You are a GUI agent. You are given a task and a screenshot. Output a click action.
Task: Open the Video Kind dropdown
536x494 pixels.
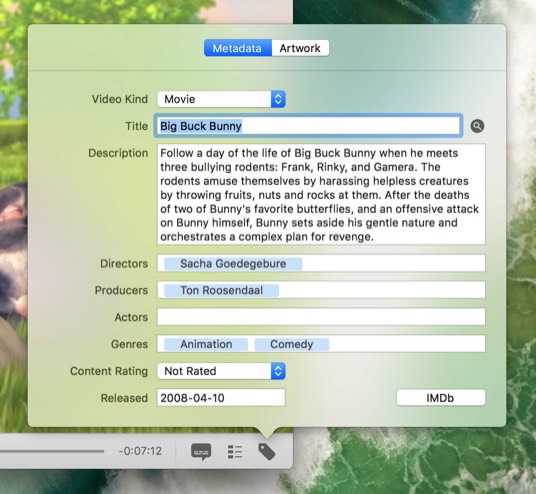pyautogui.click(x=221, y=99)
